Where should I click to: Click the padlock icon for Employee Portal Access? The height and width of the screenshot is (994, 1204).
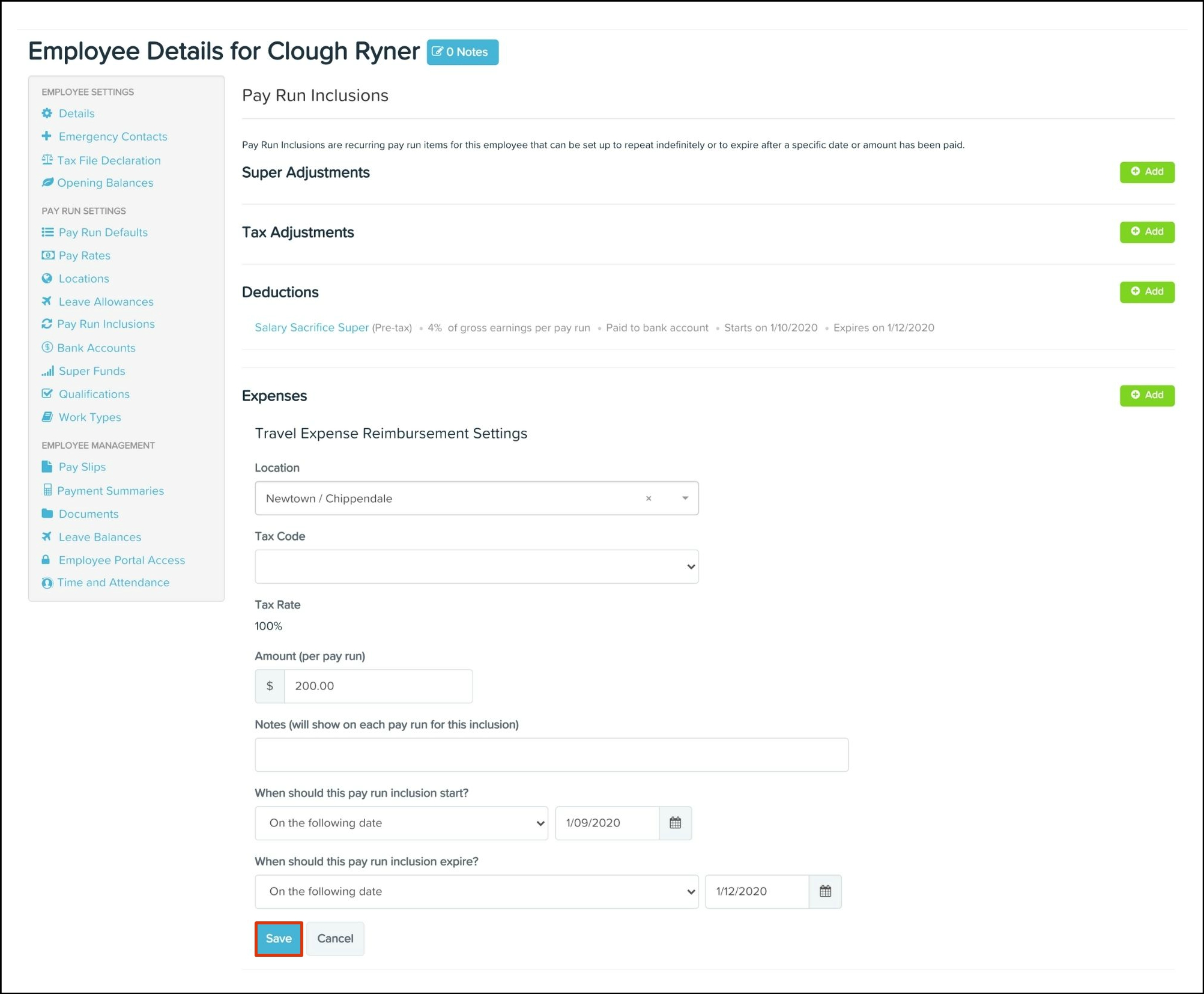[46, 560]
